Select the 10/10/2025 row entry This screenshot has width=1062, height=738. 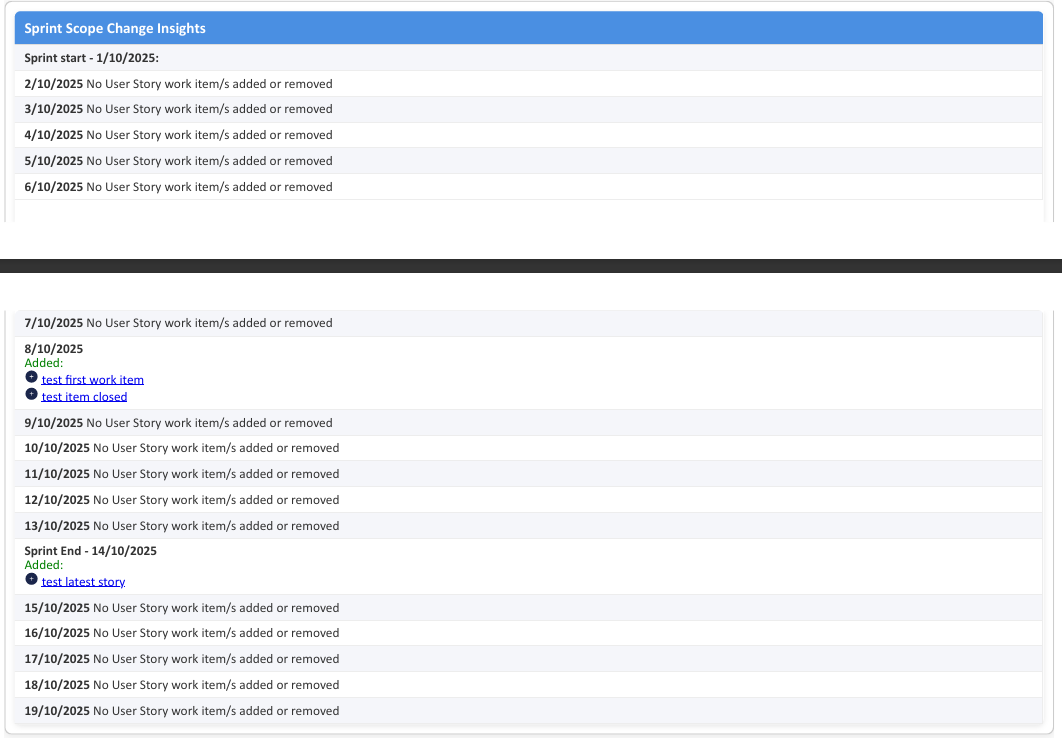[x=182, y=448]
